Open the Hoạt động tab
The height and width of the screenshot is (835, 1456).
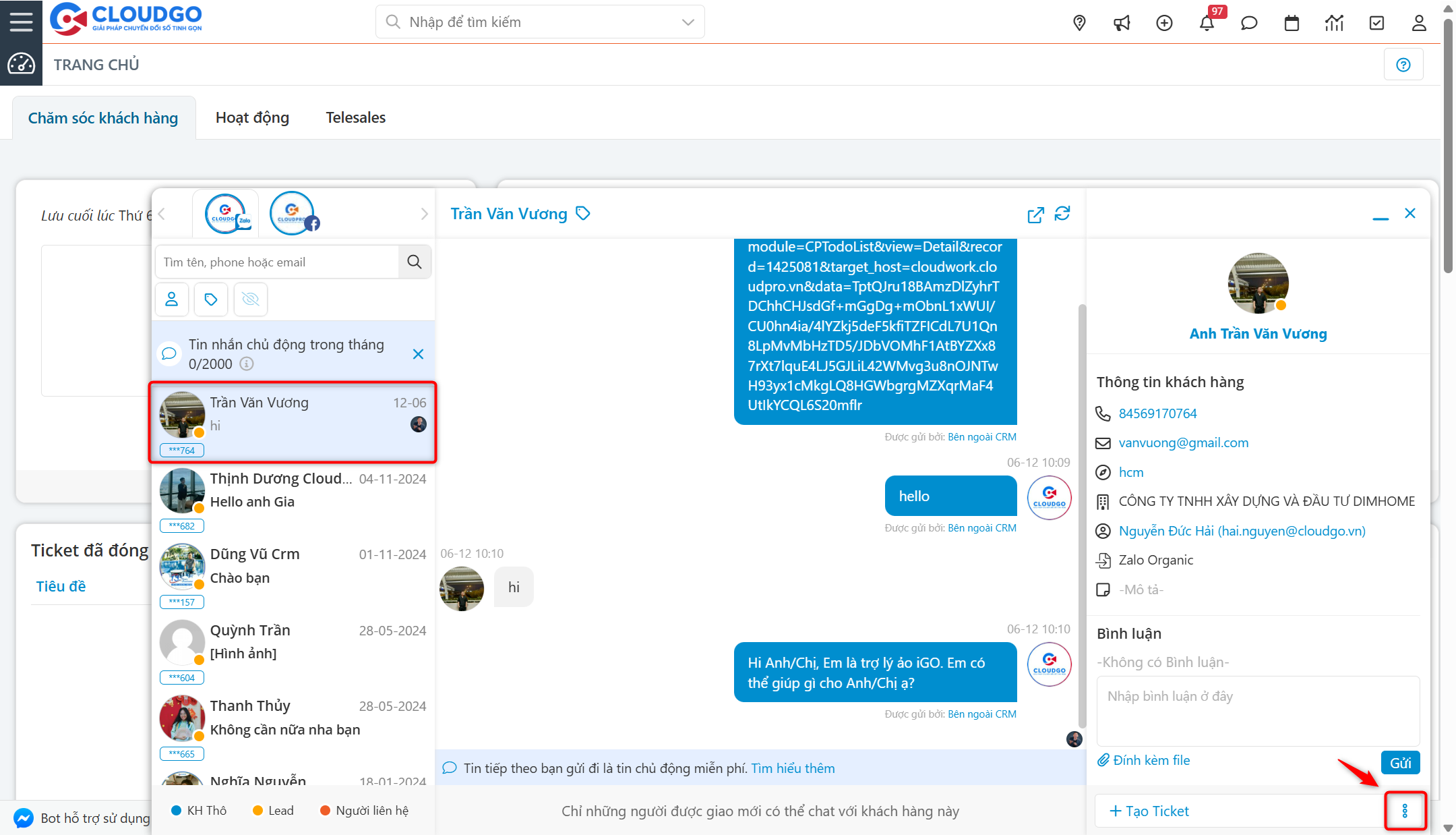click(252, 117)
